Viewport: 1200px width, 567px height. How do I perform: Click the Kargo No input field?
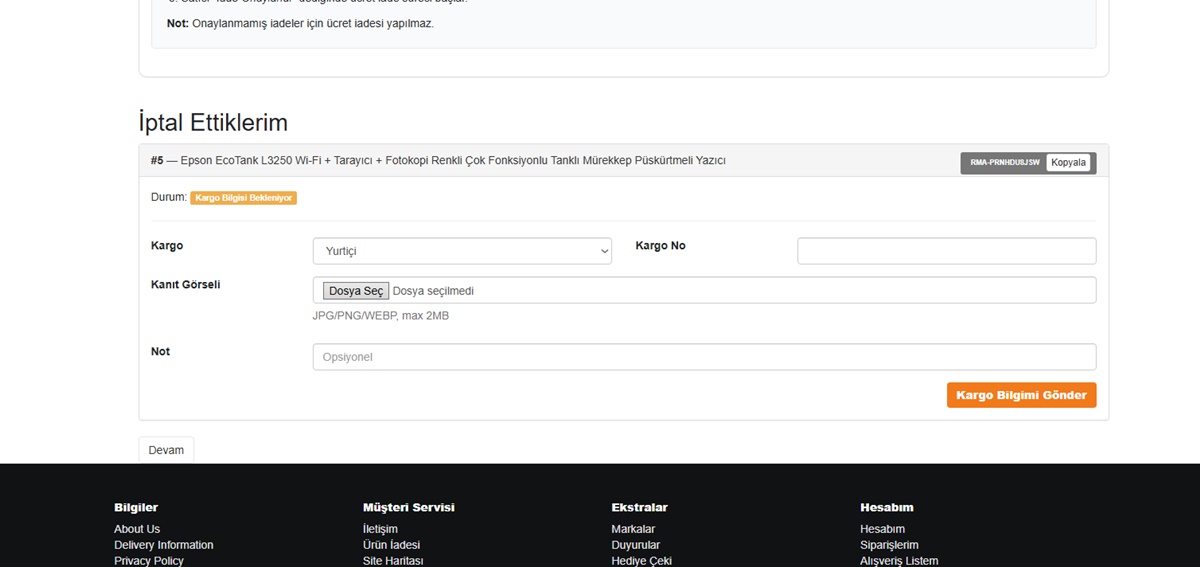(x=946, y=251)
